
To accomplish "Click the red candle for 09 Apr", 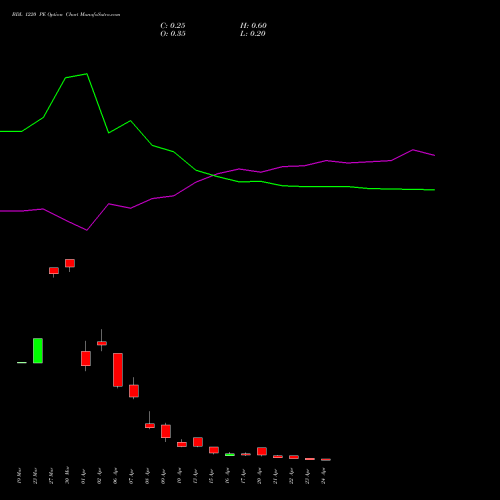I will tap(166, 431).
